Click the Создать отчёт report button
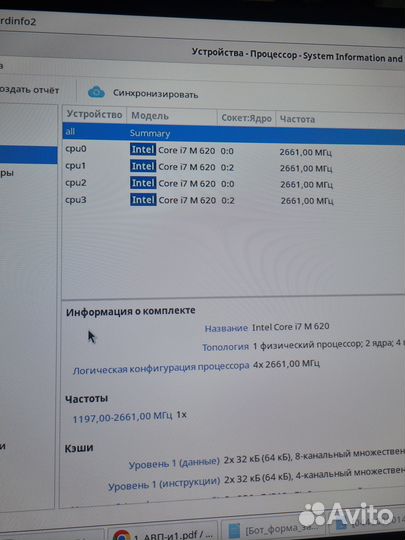This screenshot has width=405, height=540. 29,90
